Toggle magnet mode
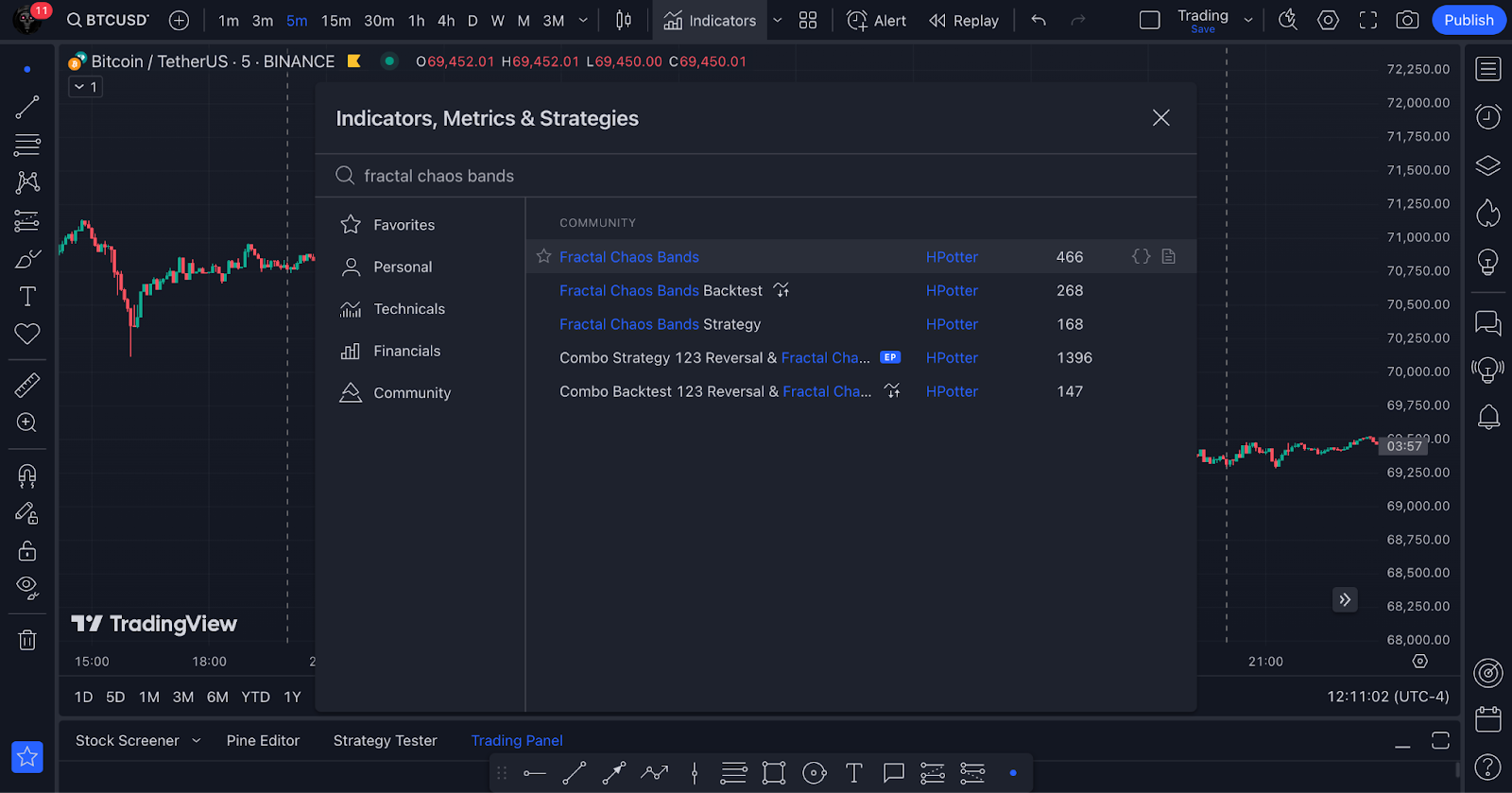 tap(27, 474)
